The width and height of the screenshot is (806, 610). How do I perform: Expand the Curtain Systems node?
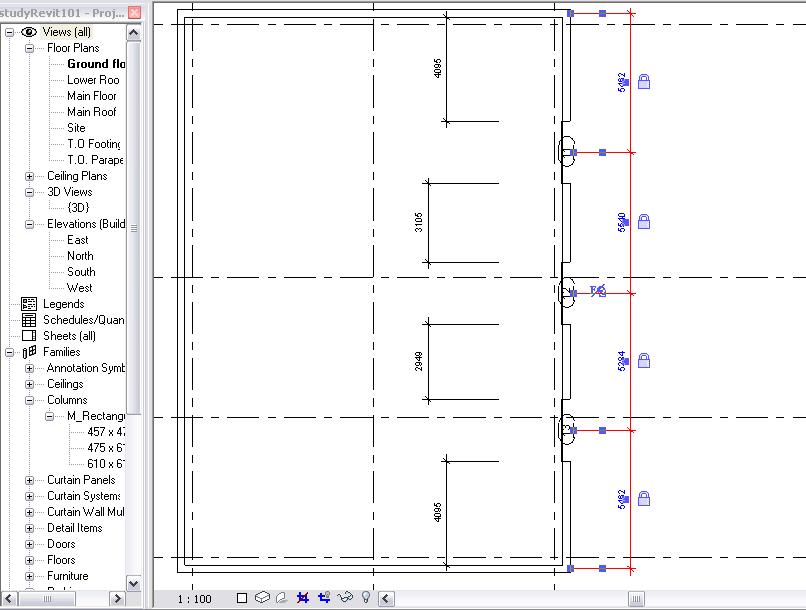(x=29, y=496)
